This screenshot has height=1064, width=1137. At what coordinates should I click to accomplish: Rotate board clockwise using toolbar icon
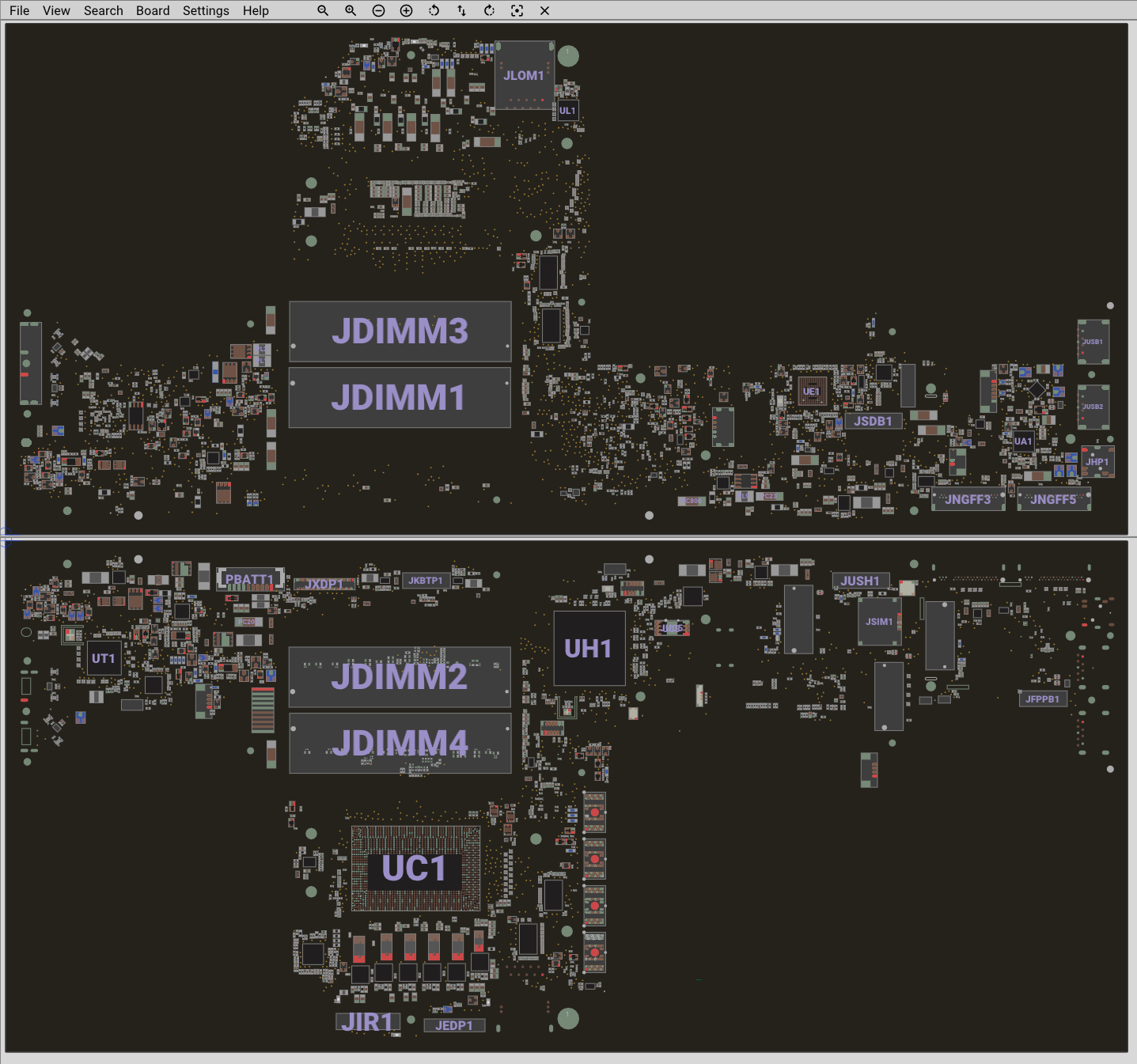point(489,10)
